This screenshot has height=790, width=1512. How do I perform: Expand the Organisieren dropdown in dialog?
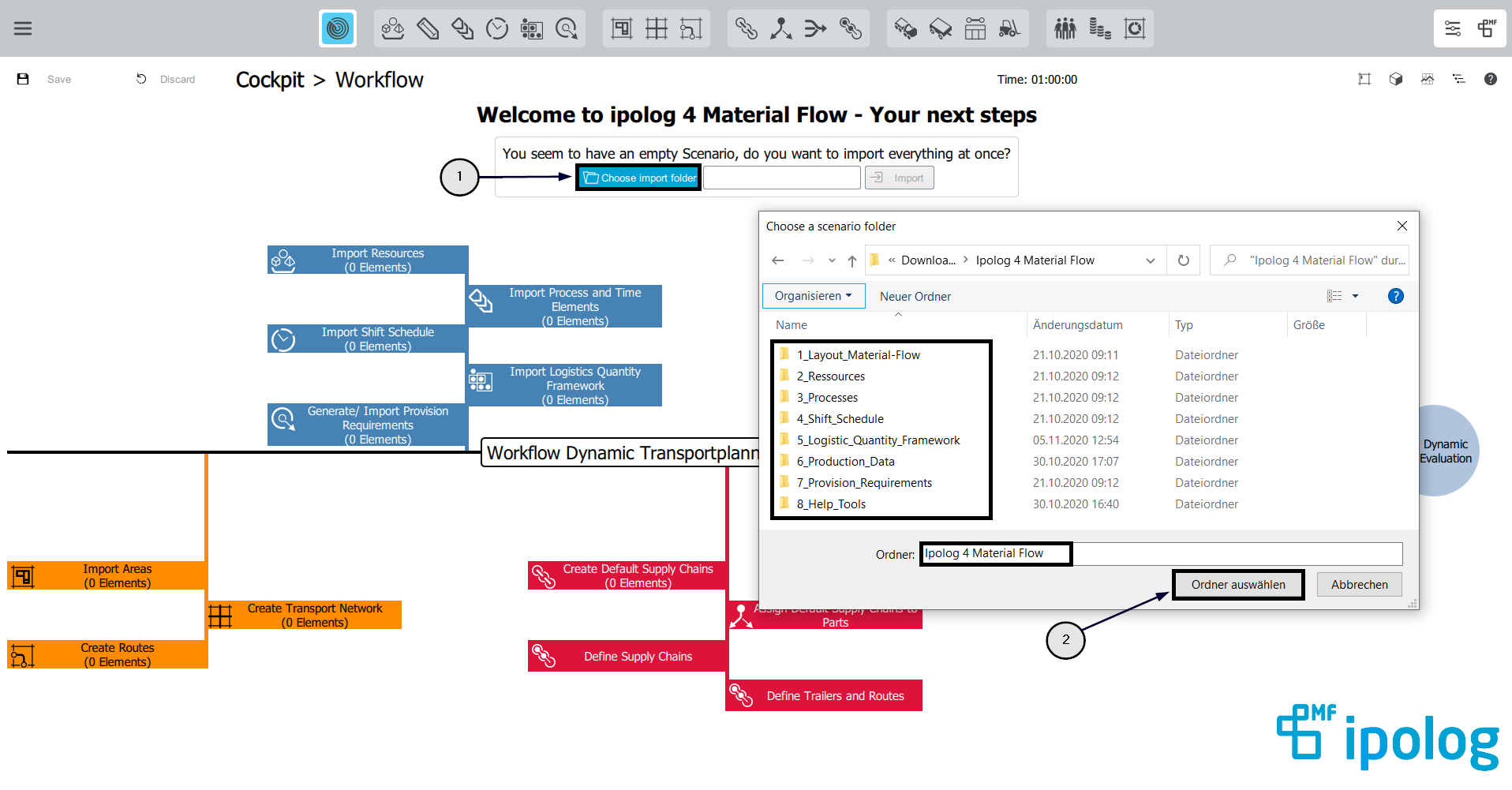pyautogui.click(x=814, y=296)
